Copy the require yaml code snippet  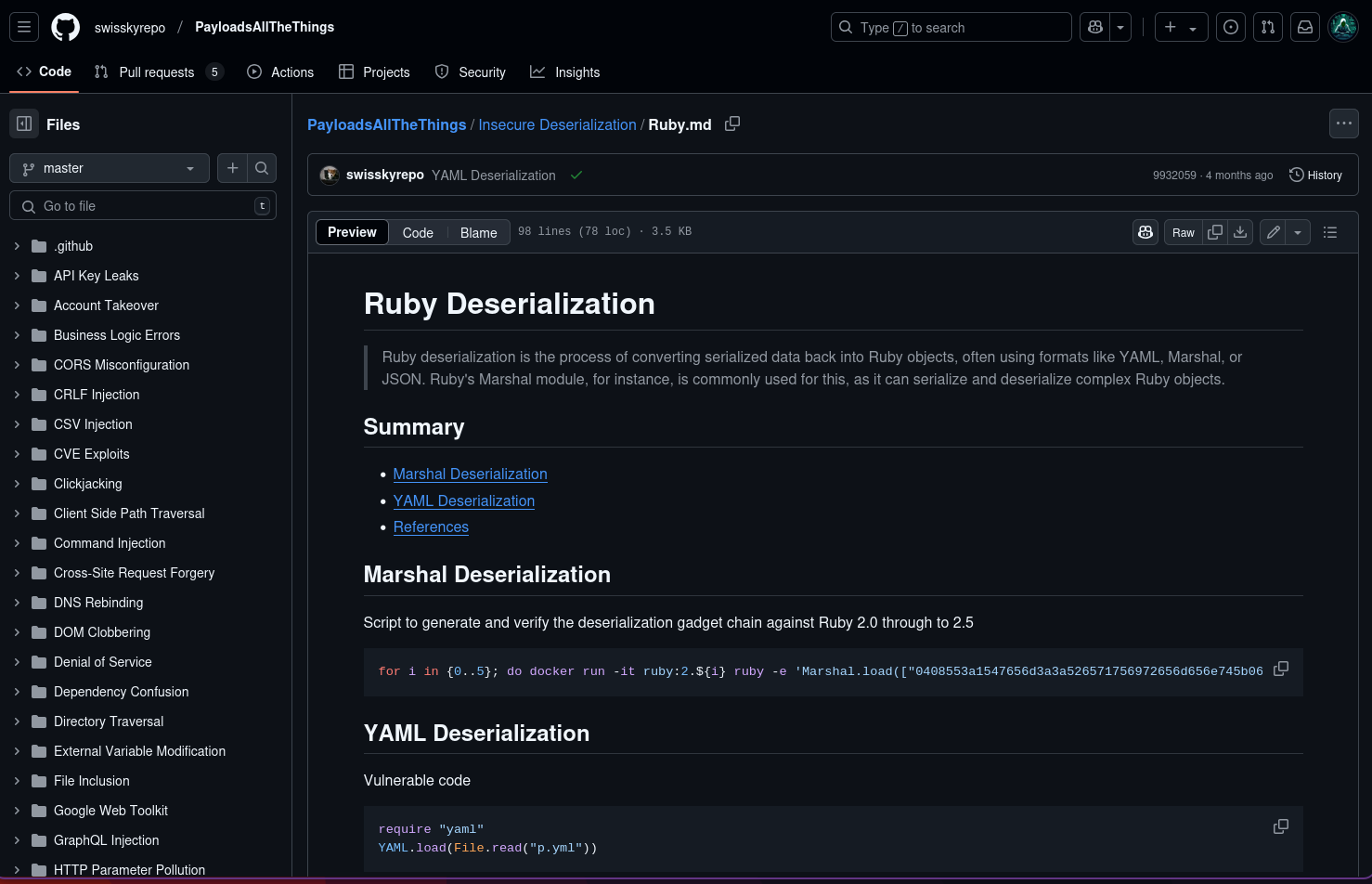[1281, 826]
